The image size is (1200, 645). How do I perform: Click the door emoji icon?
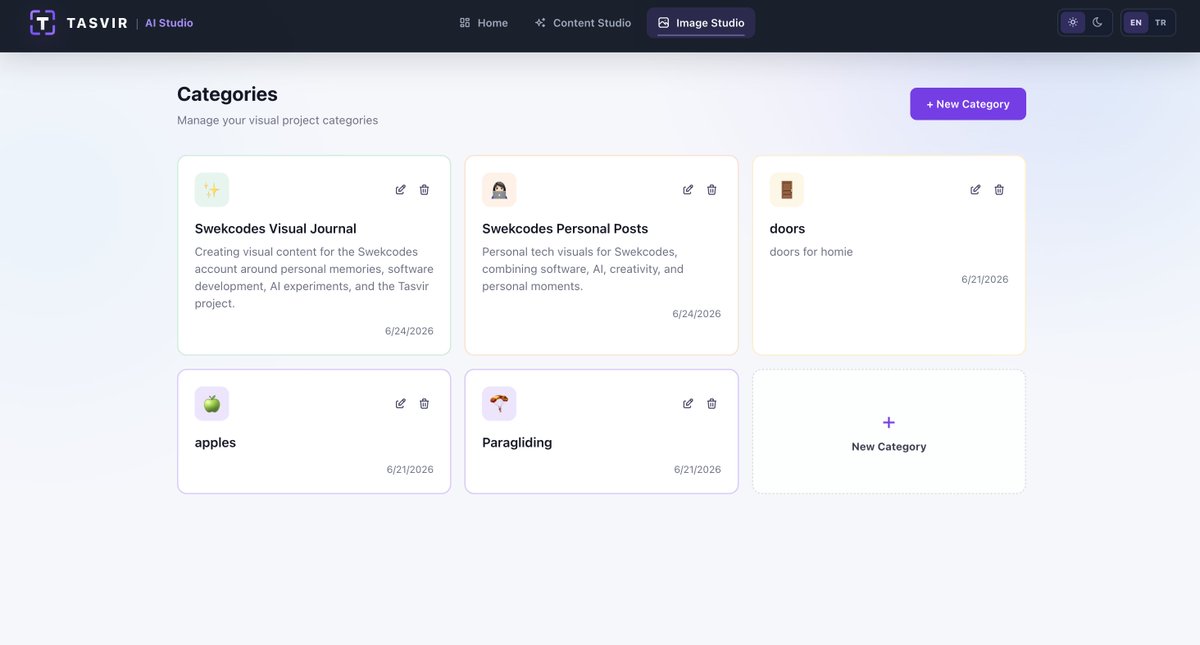coord(787,190)
